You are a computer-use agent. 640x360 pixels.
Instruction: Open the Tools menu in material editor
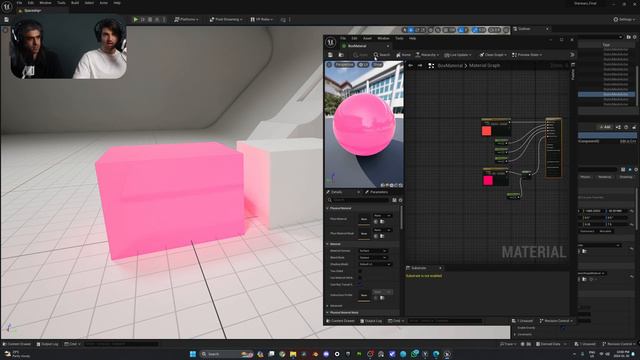click(x=399, y=38)
